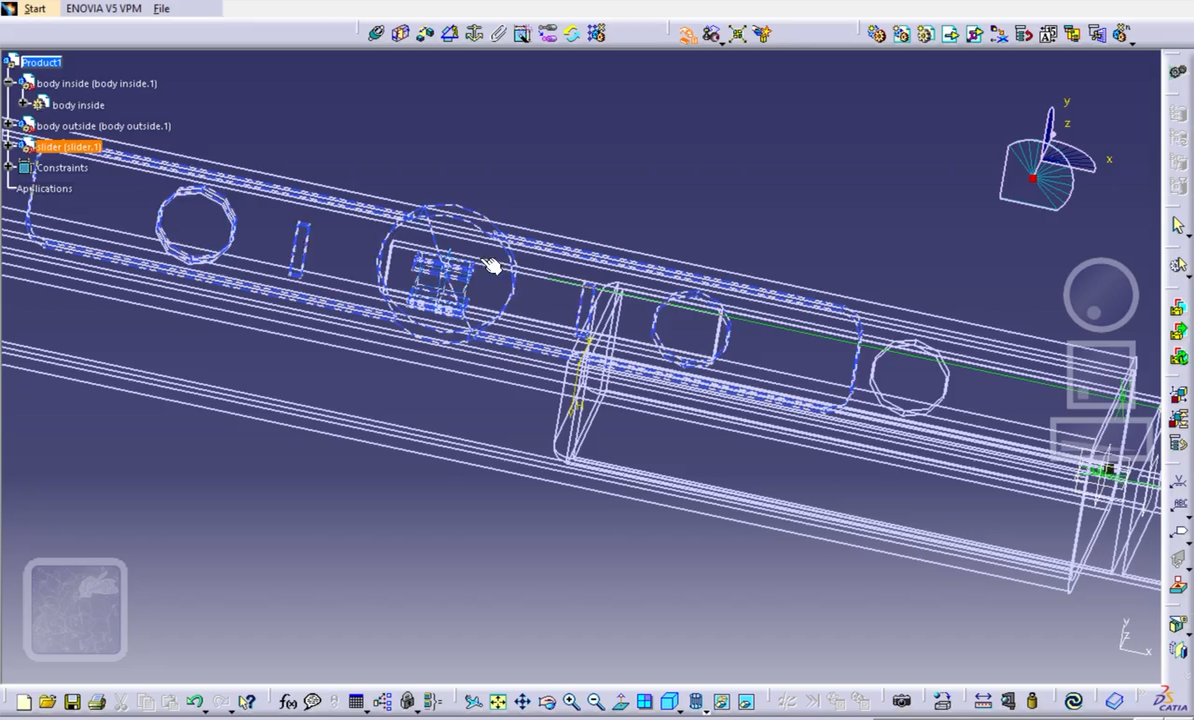Select the Snap tool
This screenshot has height=720, width=1194.
pos(712,34)
